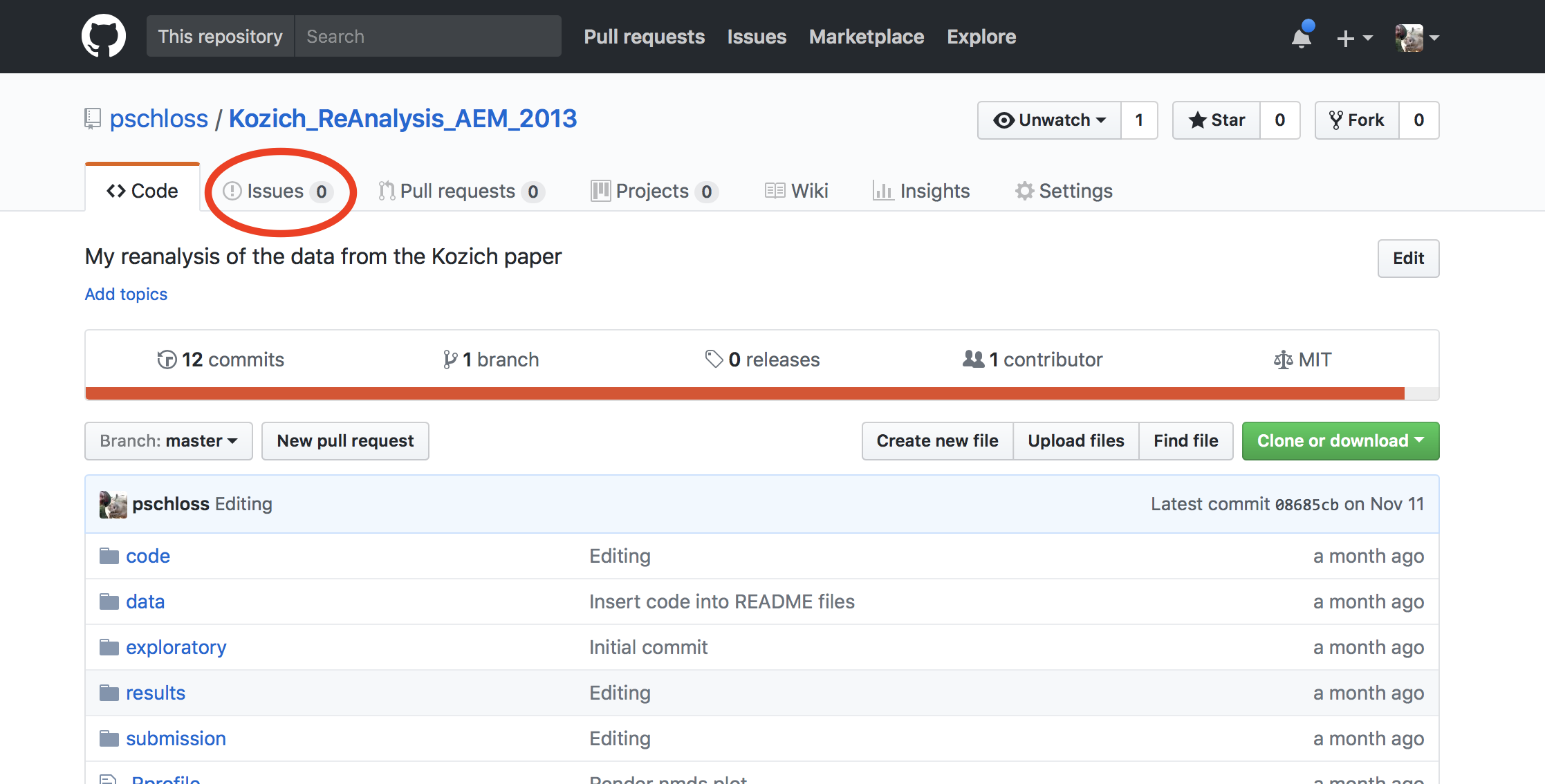1545x784 pixels.
Task: Switch to the Insights tab
Action: (921, 191)
